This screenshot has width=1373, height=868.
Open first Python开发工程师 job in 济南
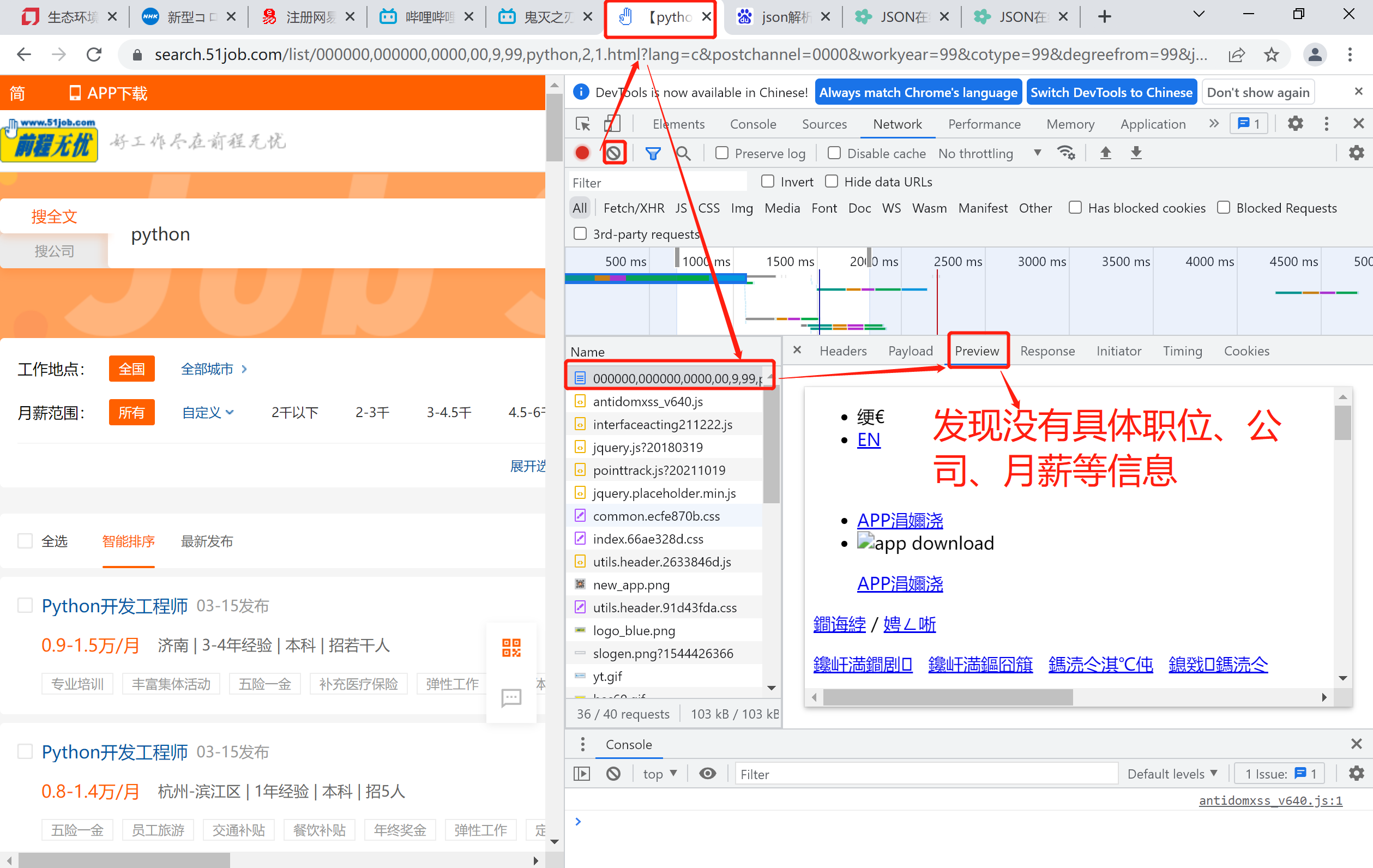pos(115,605)
